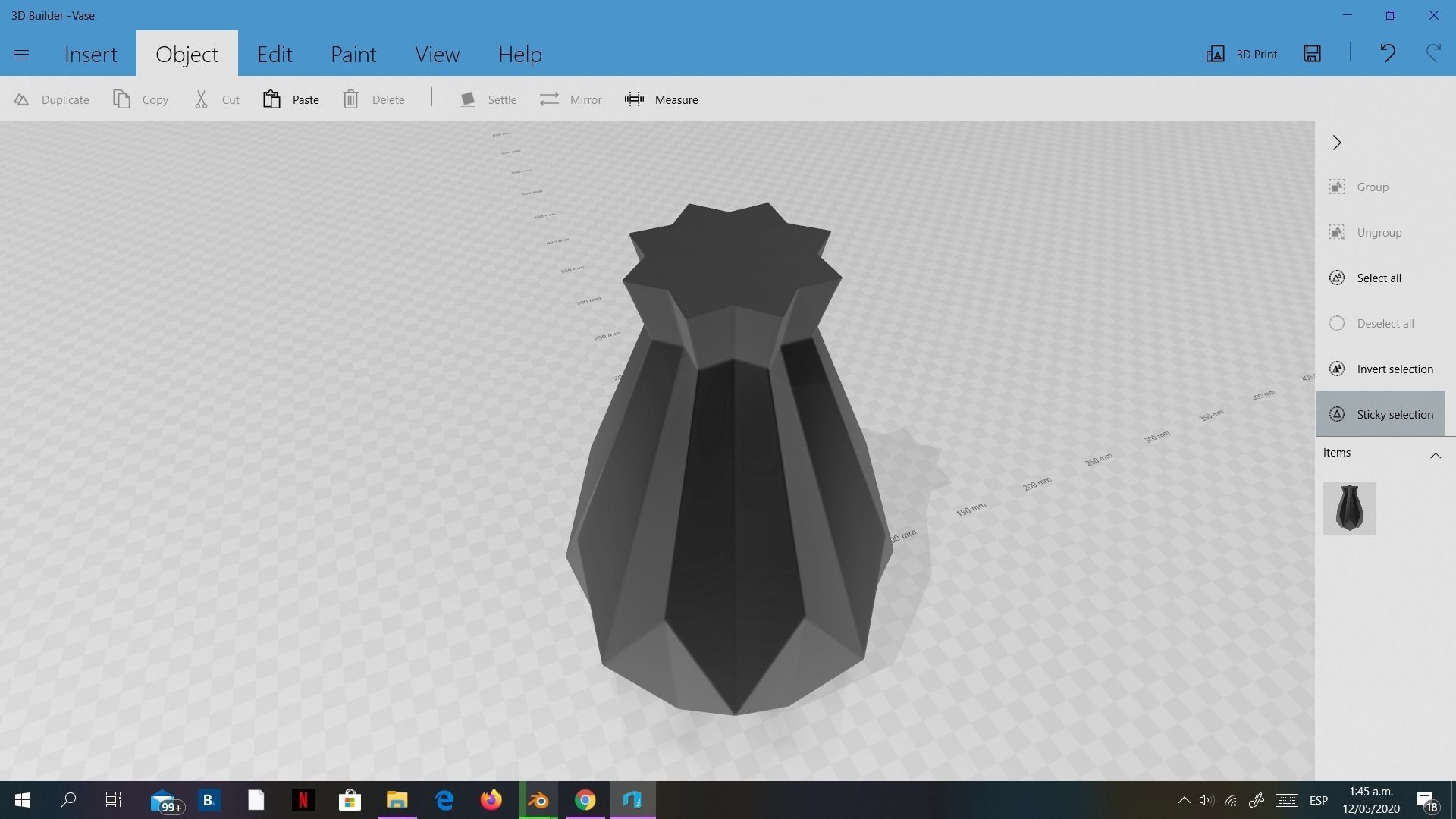
Task: Switch to the Insert tab
Action: [x=90, y=54]
